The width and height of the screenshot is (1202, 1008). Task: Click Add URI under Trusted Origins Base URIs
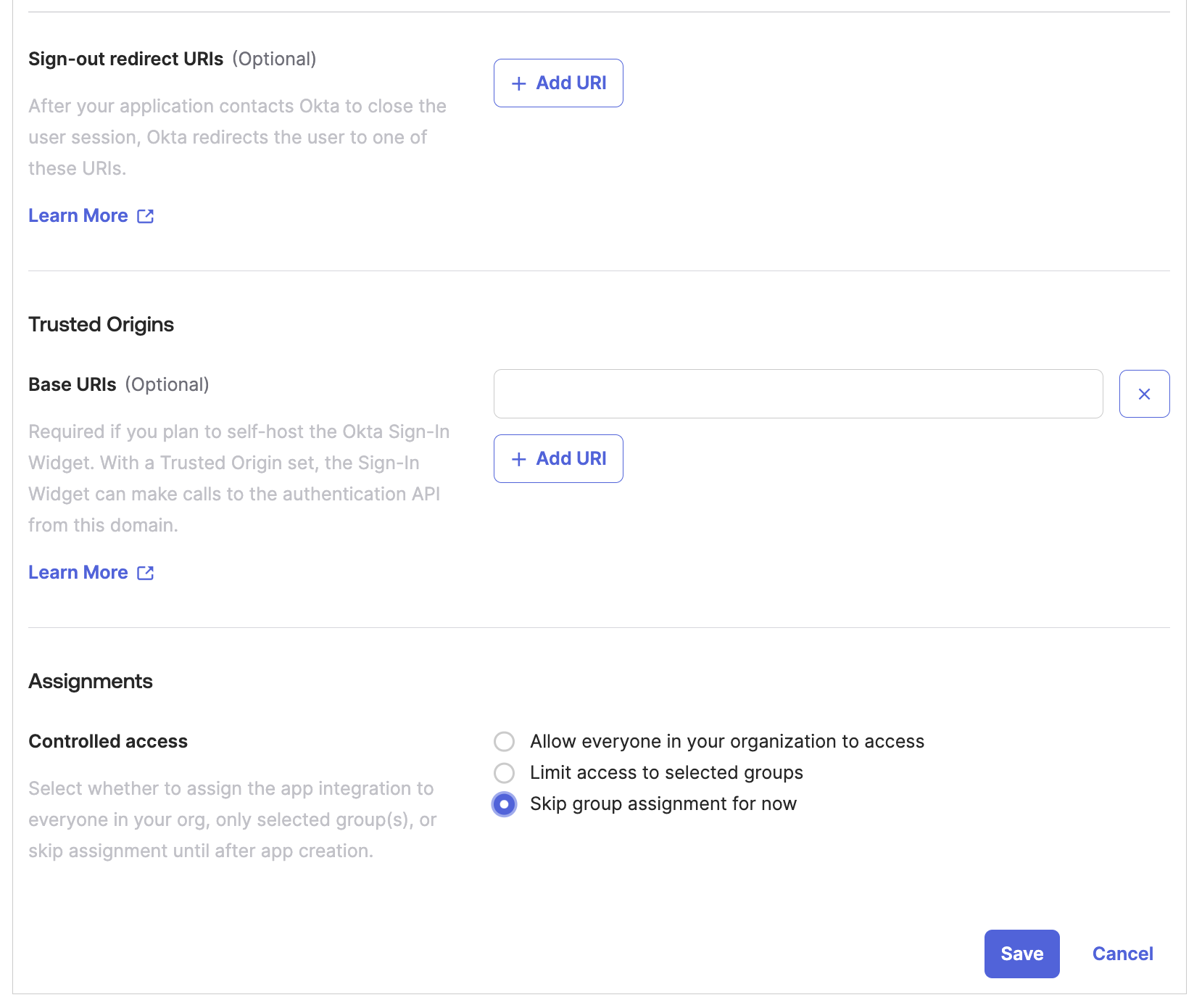(x=558, y=458)
